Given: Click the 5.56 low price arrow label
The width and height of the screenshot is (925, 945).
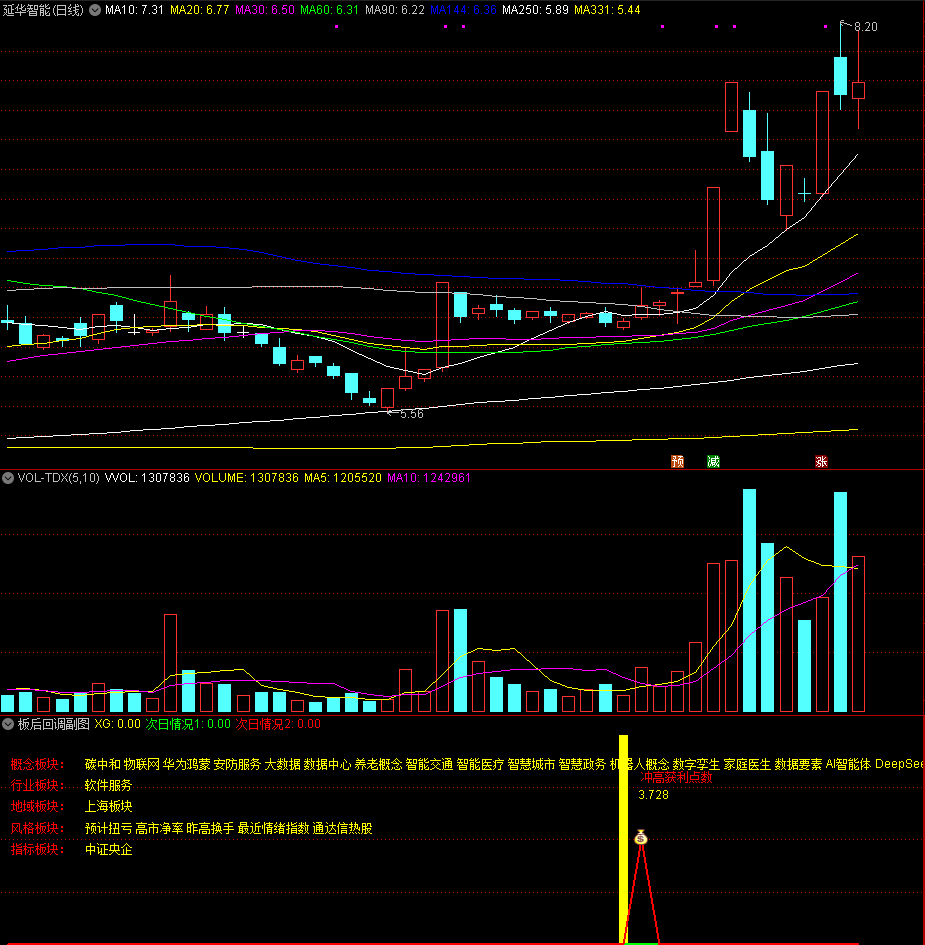Looking at the screenshot, I should [410, 413].
